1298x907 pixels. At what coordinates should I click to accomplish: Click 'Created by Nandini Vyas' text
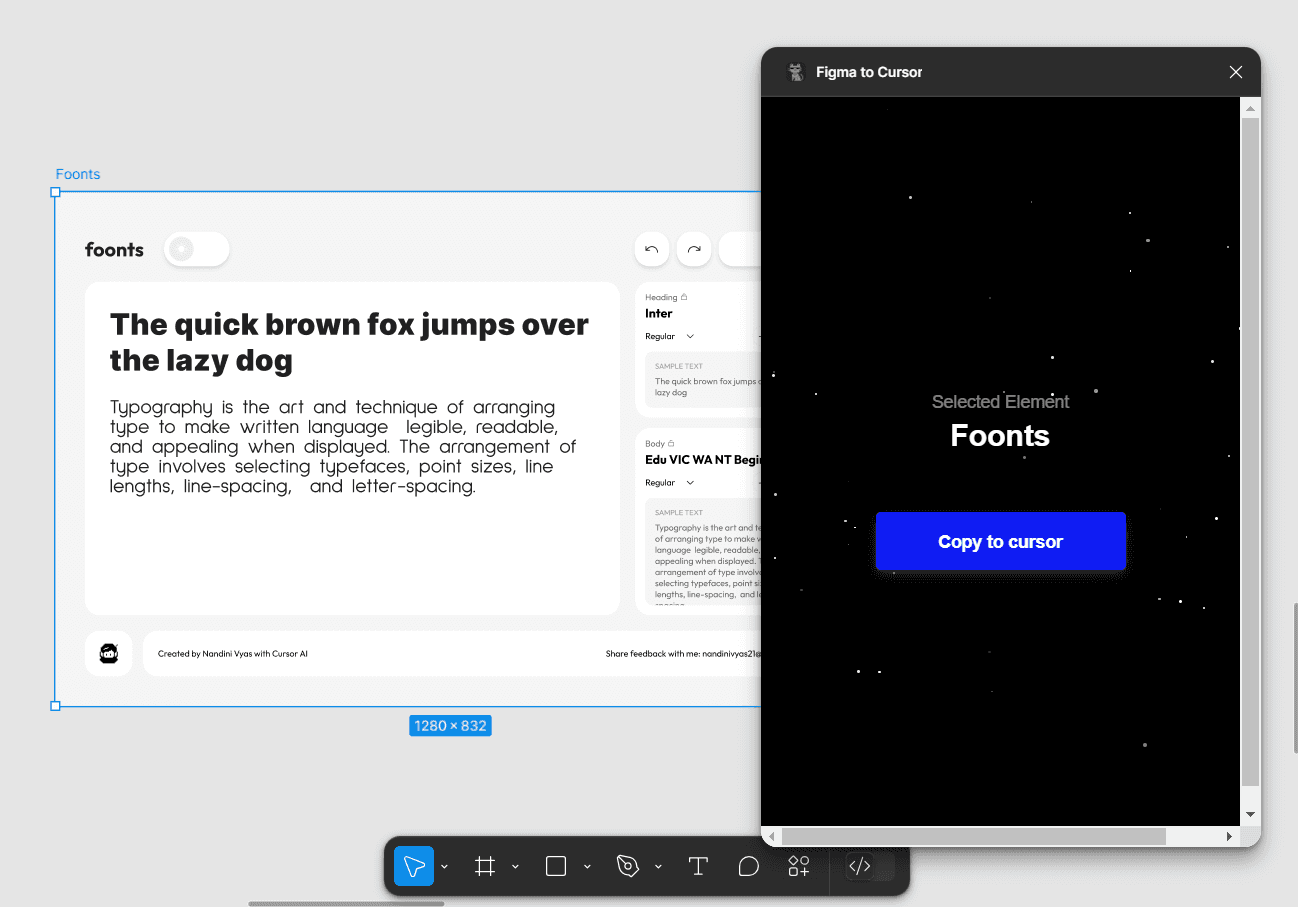(232, 654)
